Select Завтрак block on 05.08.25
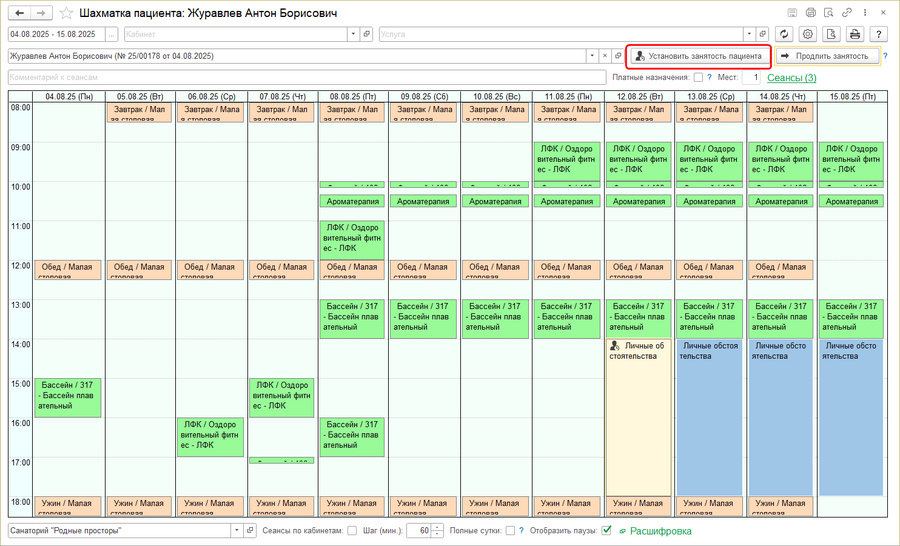The width and height of the screenshot is (900, 546). click(139, 112)
